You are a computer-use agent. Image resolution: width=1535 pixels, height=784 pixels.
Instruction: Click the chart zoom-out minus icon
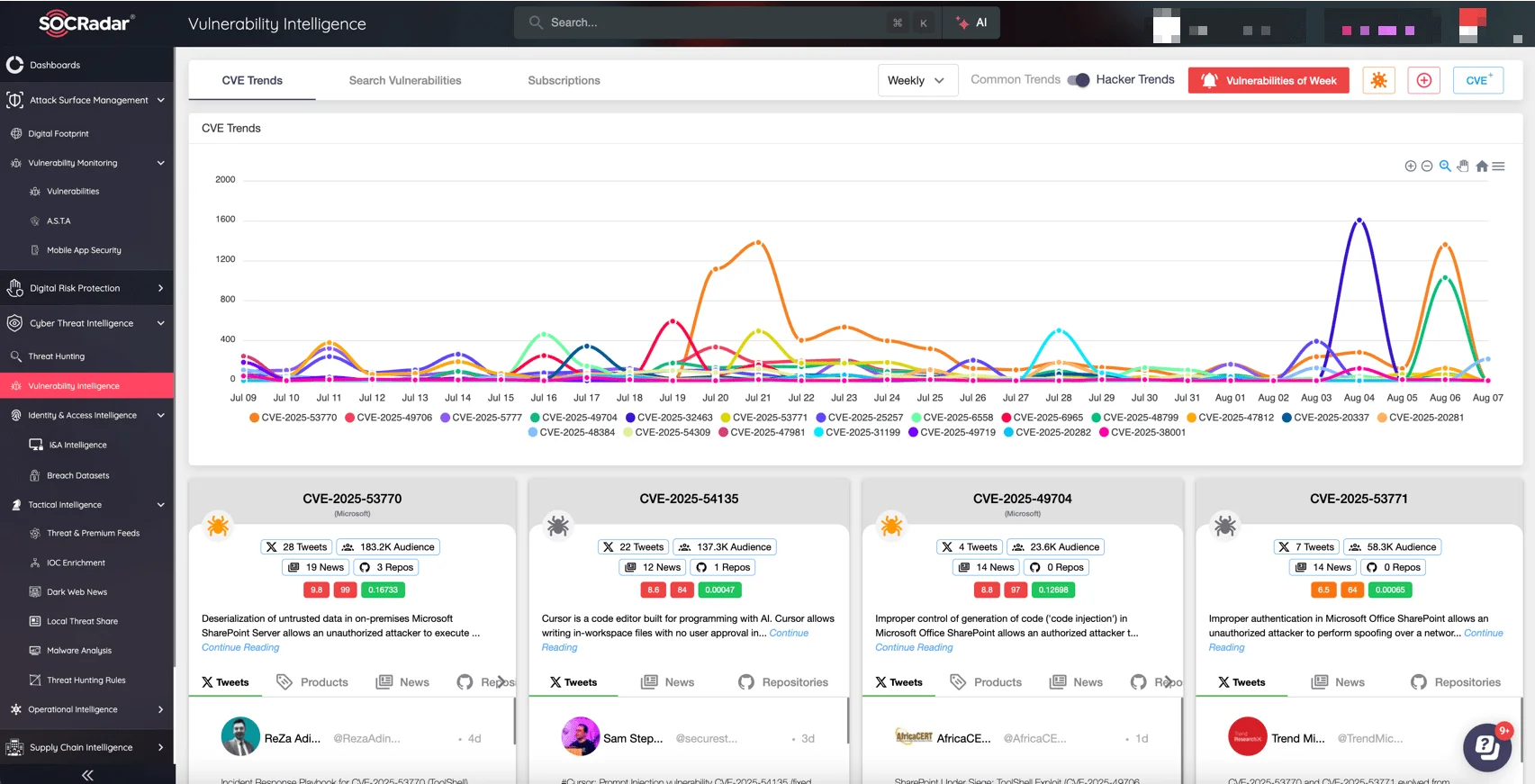coord(1427,167)
